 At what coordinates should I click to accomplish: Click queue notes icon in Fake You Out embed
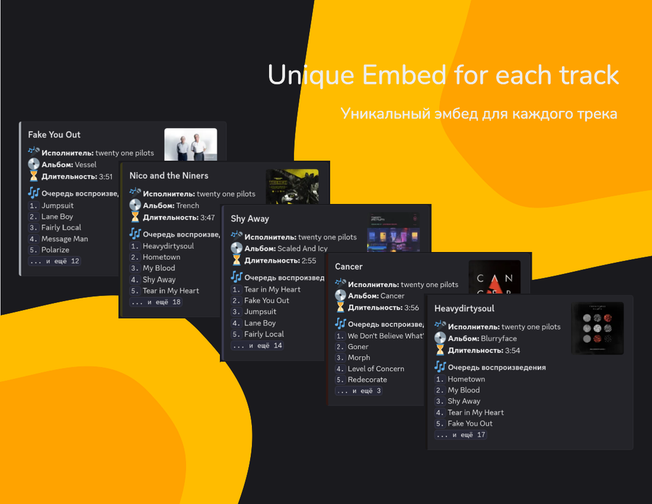point(34,193)
